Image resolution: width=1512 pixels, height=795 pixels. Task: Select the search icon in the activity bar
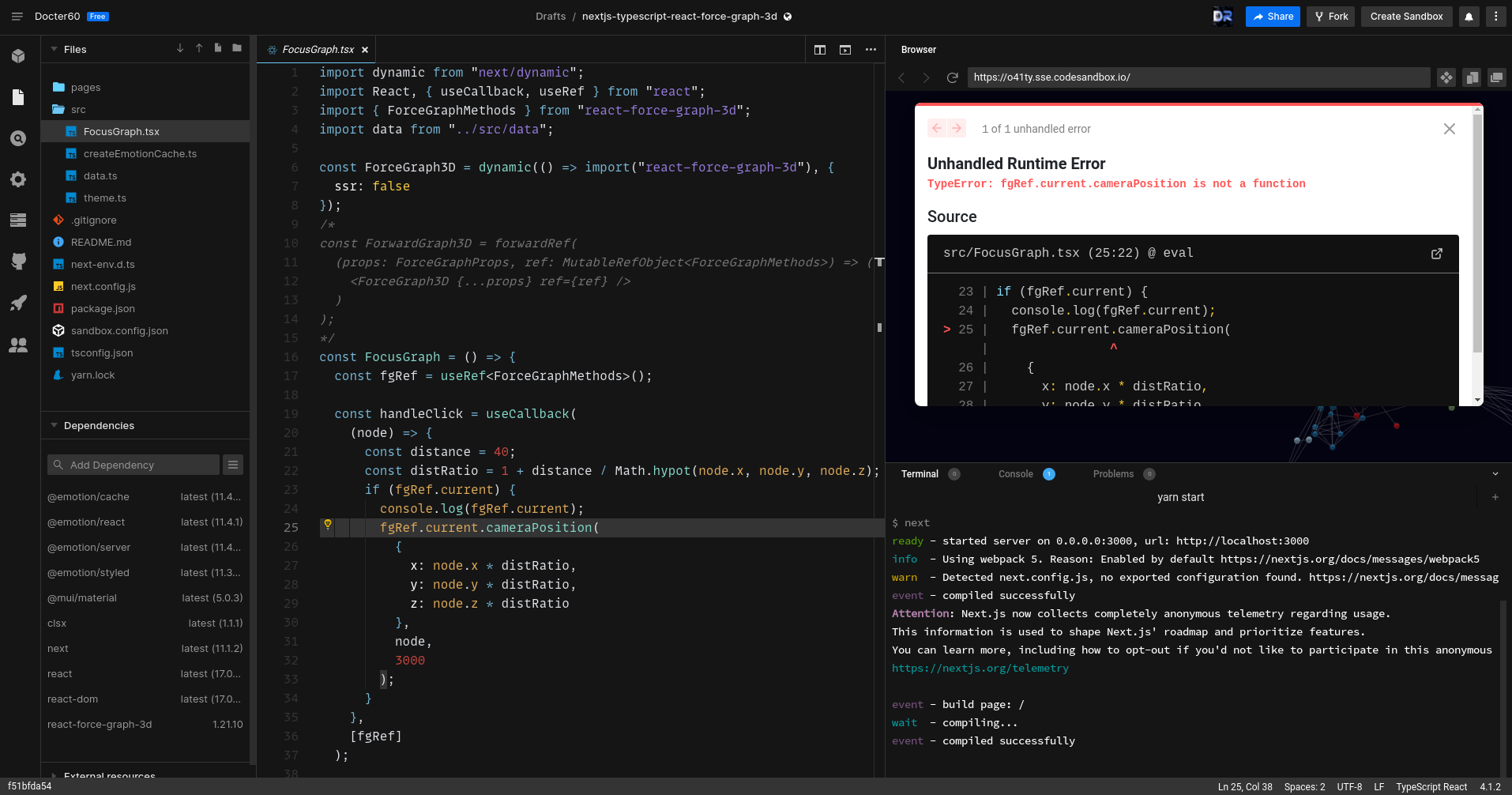point(18,138)
